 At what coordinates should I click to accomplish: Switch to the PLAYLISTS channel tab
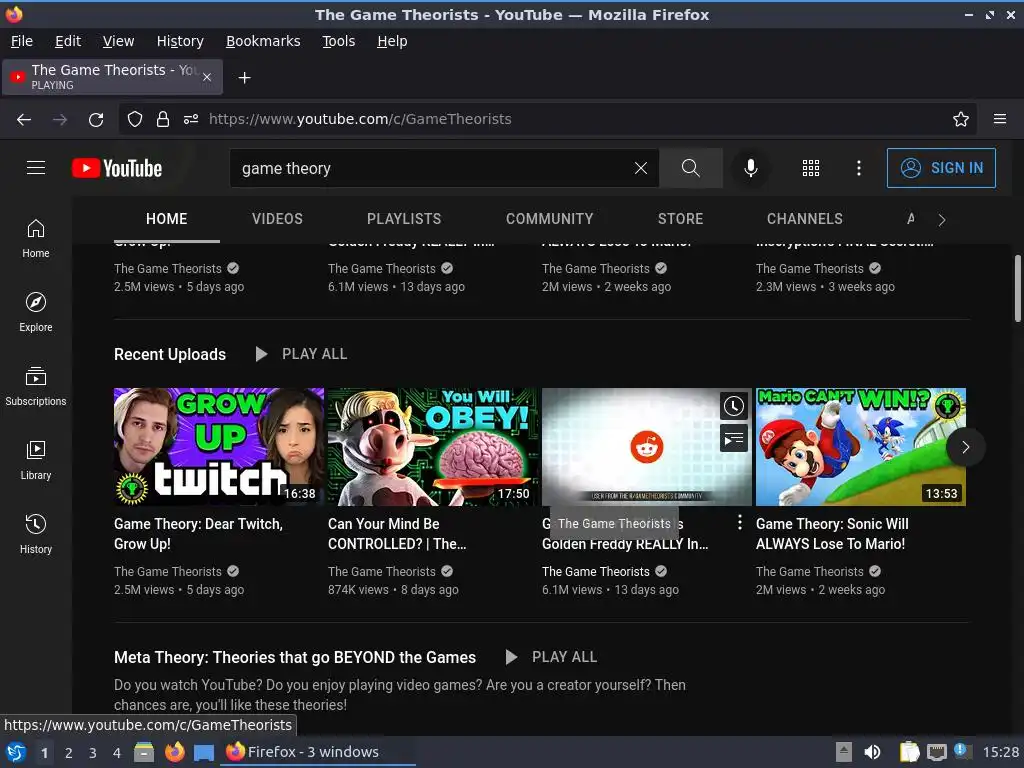click(404, 219)
